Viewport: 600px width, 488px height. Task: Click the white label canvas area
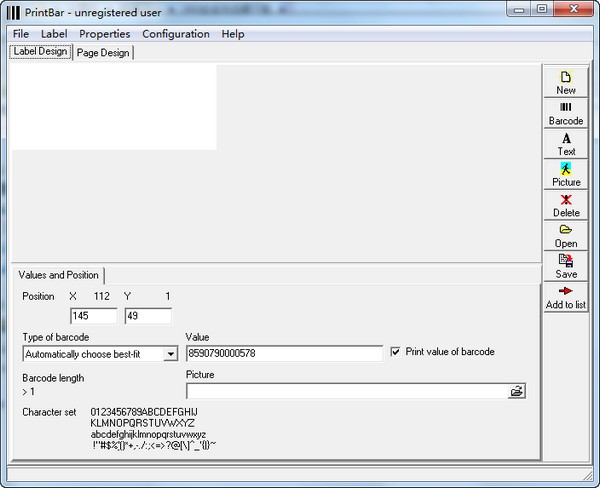114,107
